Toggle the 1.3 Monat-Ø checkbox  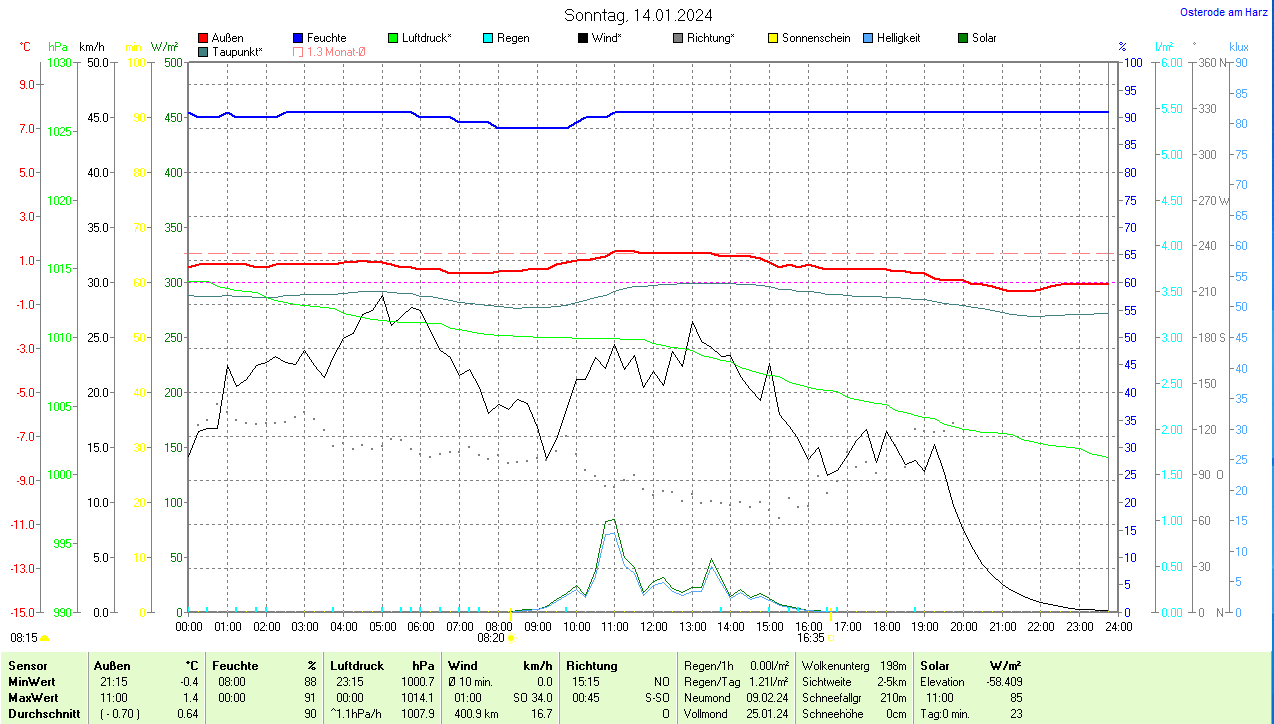(298, 51)
